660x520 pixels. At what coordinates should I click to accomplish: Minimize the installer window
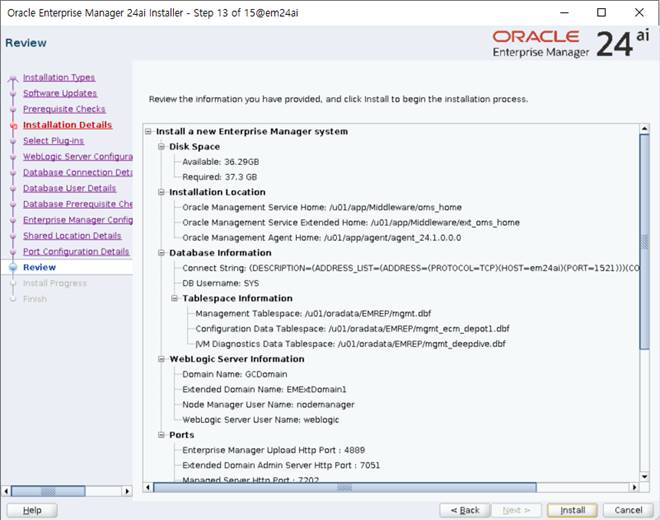(564, 13)
